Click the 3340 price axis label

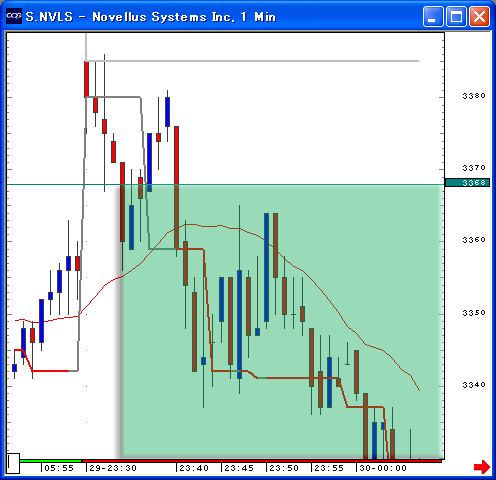474,385
